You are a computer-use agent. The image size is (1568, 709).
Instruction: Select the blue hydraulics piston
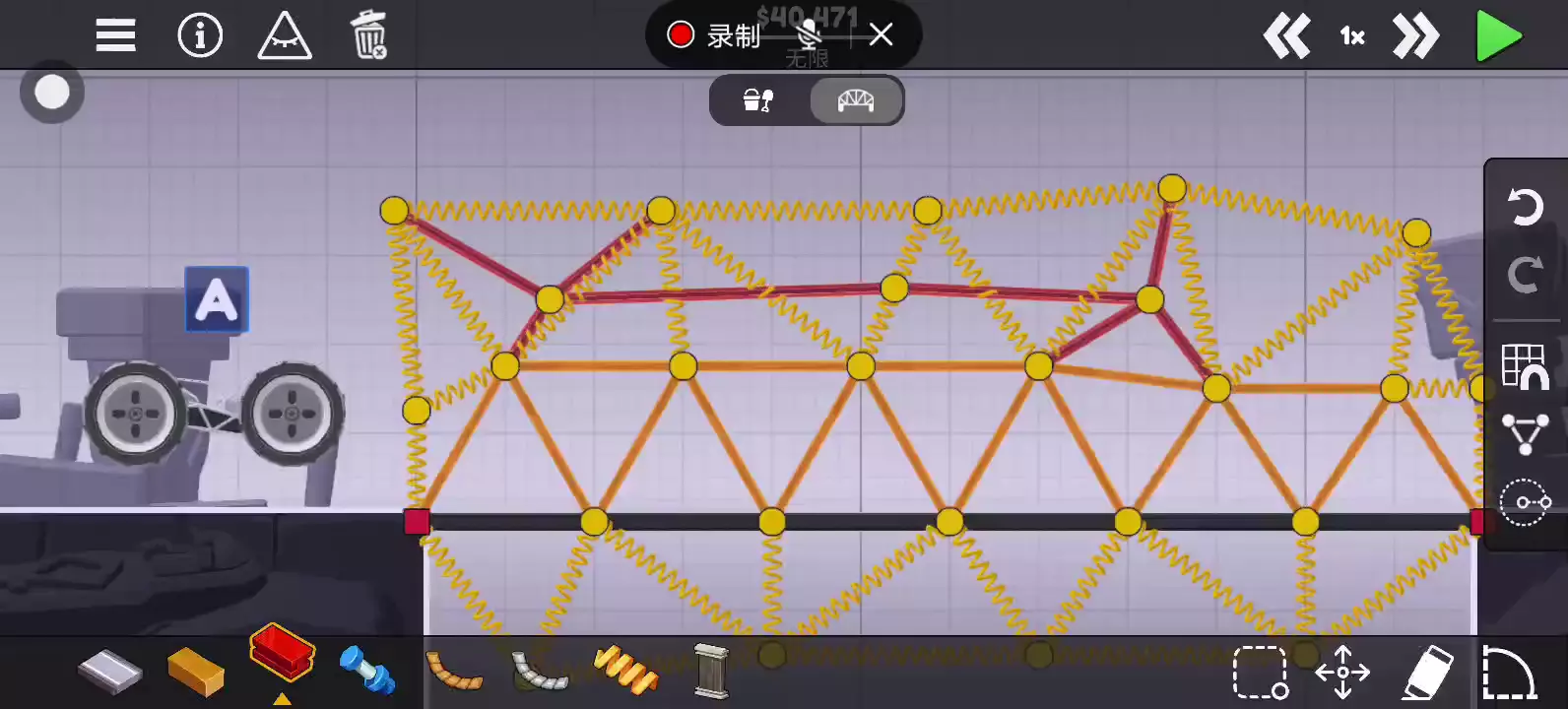(x=367, y=671)
